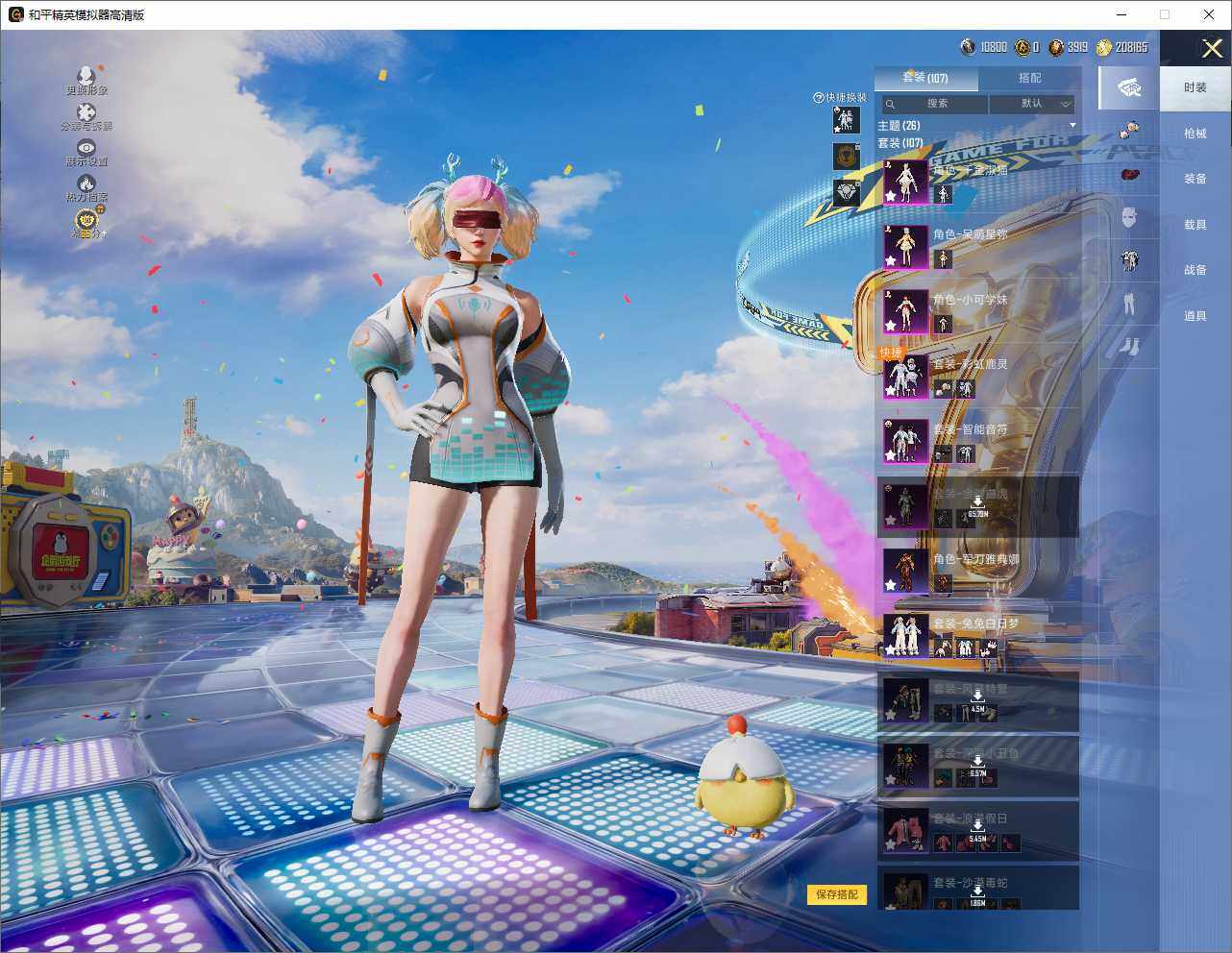The width and height of the screenshot is (1232, 953).
Task: Favorite the 小可学妹 outfit with its star
Action: (891, 326)
